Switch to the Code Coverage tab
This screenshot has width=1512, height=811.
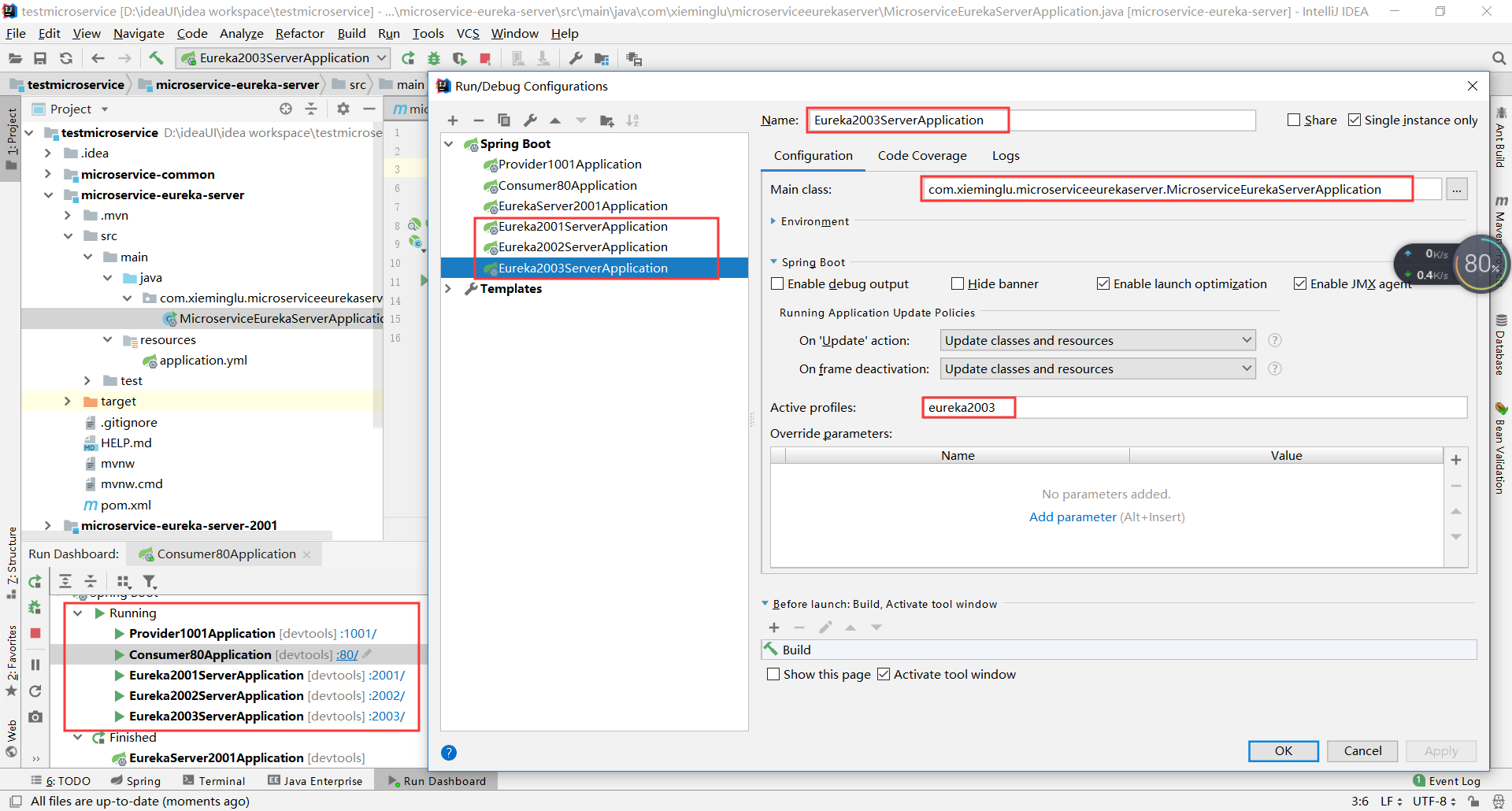pyautogui.click(x=922, y=156)
